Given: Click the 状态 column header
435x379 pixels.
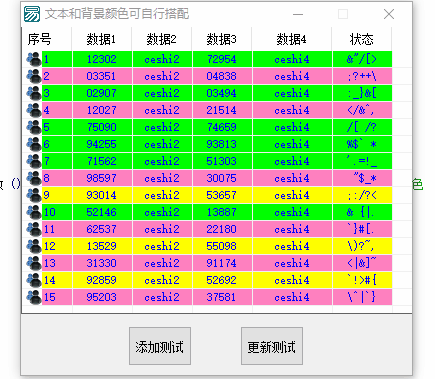Looking at the screenshot, I should tap(362, 39).
